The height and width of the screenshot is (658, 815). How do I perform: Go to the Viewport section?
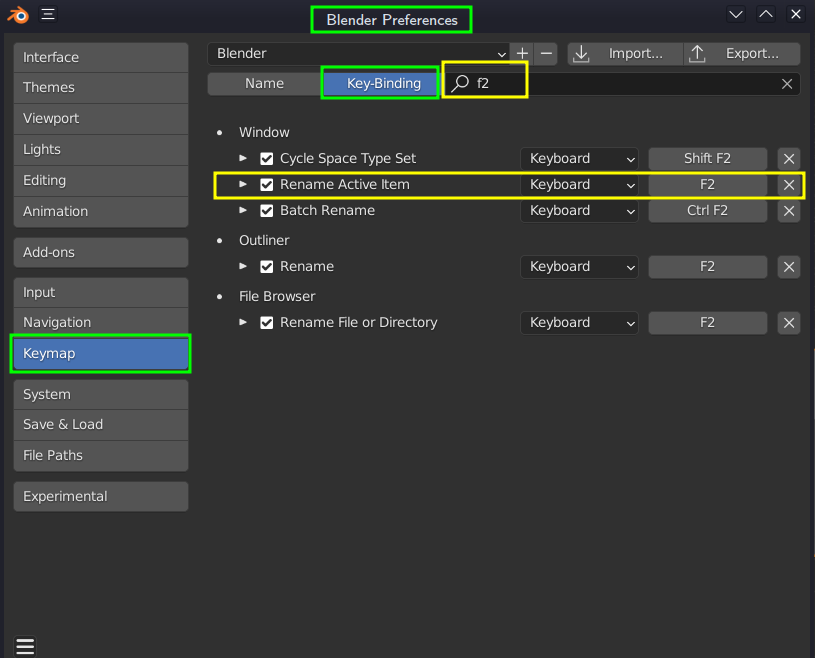[101, 119]
